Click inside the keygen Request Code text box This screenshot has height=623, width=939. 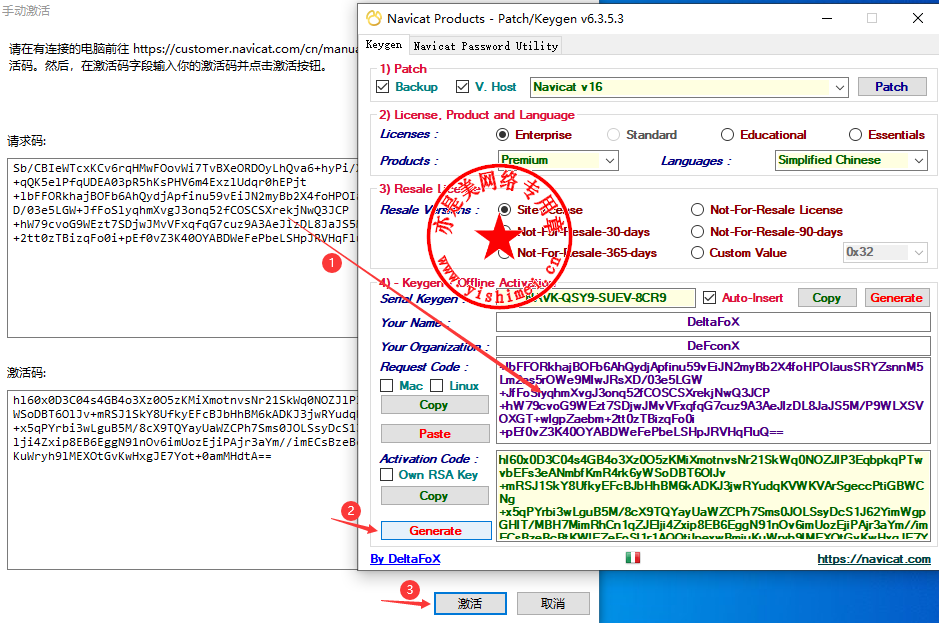click(713, 400)
